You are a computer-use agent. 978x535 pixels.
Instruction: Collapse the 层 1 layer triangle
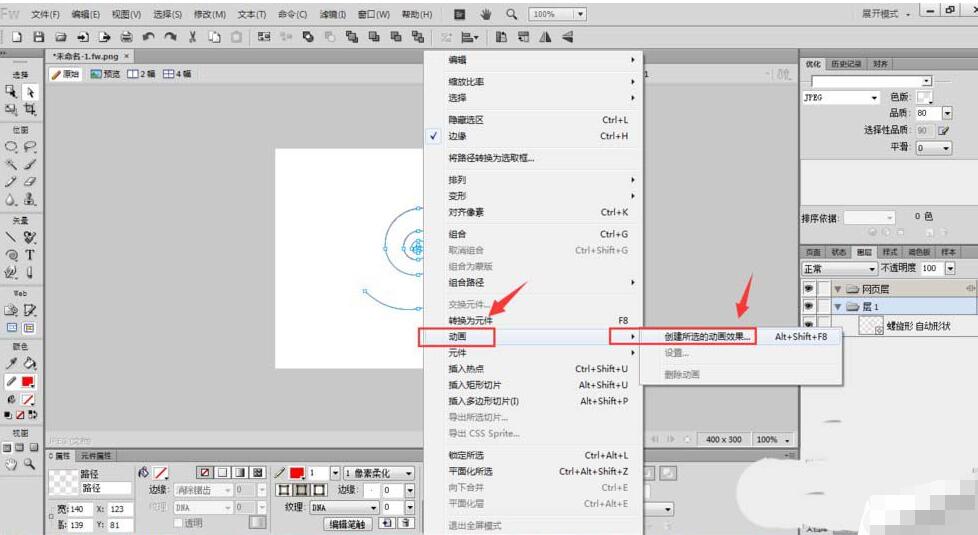pos(838,306)
